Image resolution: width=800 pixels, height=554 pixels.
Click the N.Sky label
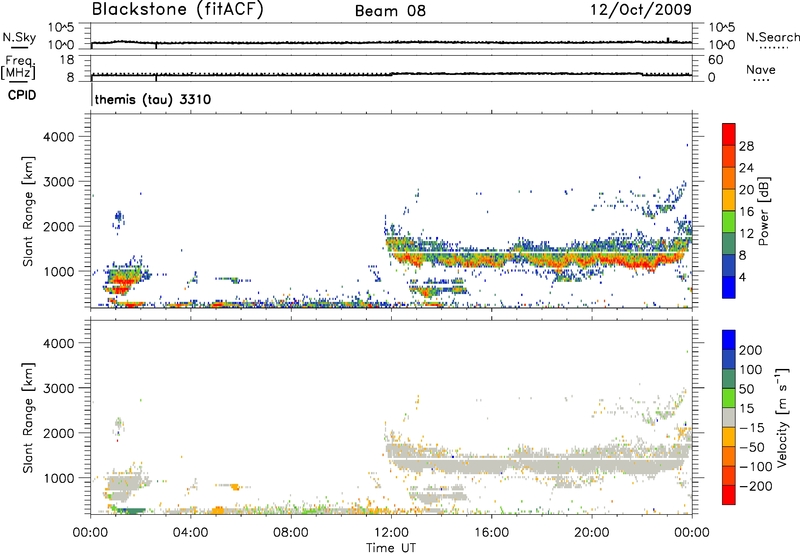[19, 37]
